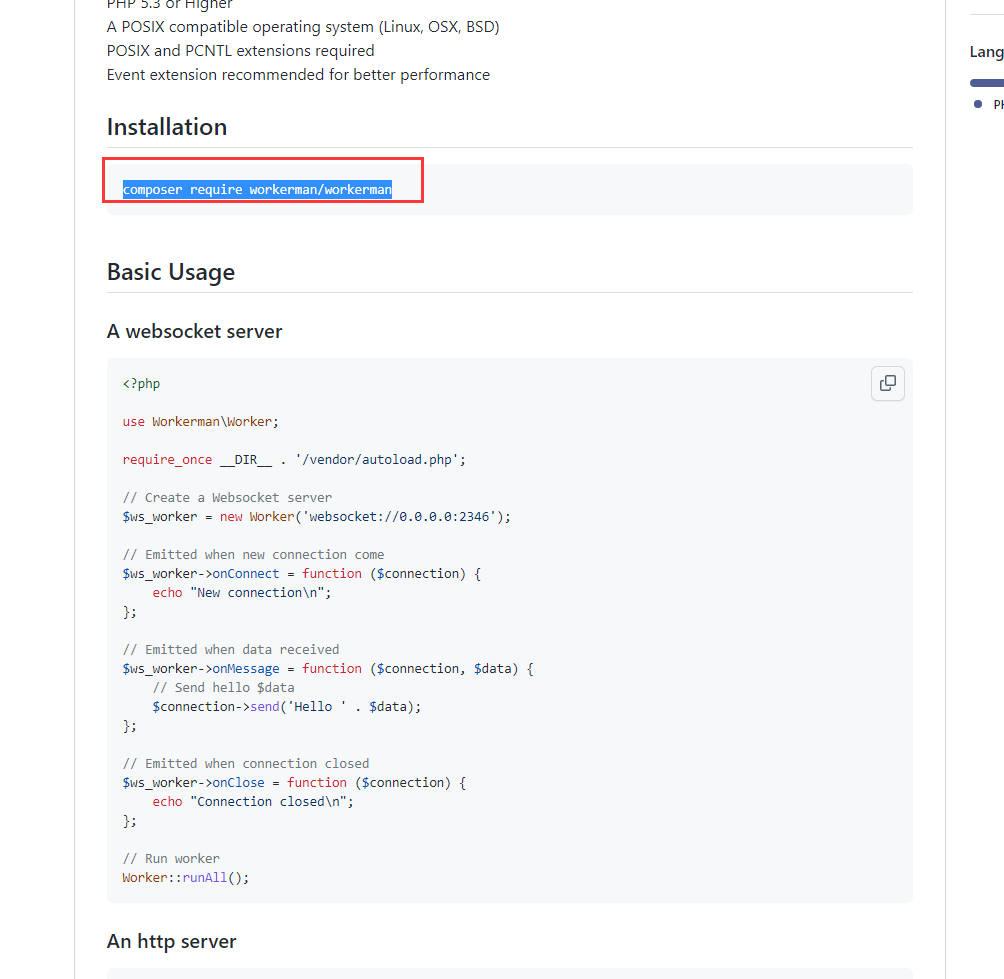
Task: Click the '// Emitted when new connection come' comment
Action: point(254,554)
